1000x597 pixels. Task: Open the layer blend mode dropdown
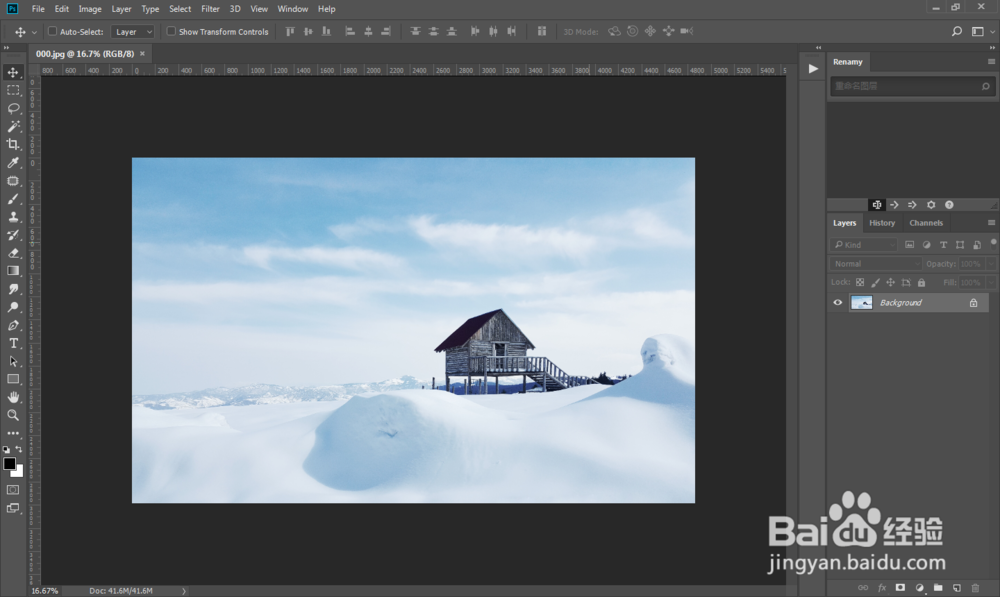(x=875, y=263)
